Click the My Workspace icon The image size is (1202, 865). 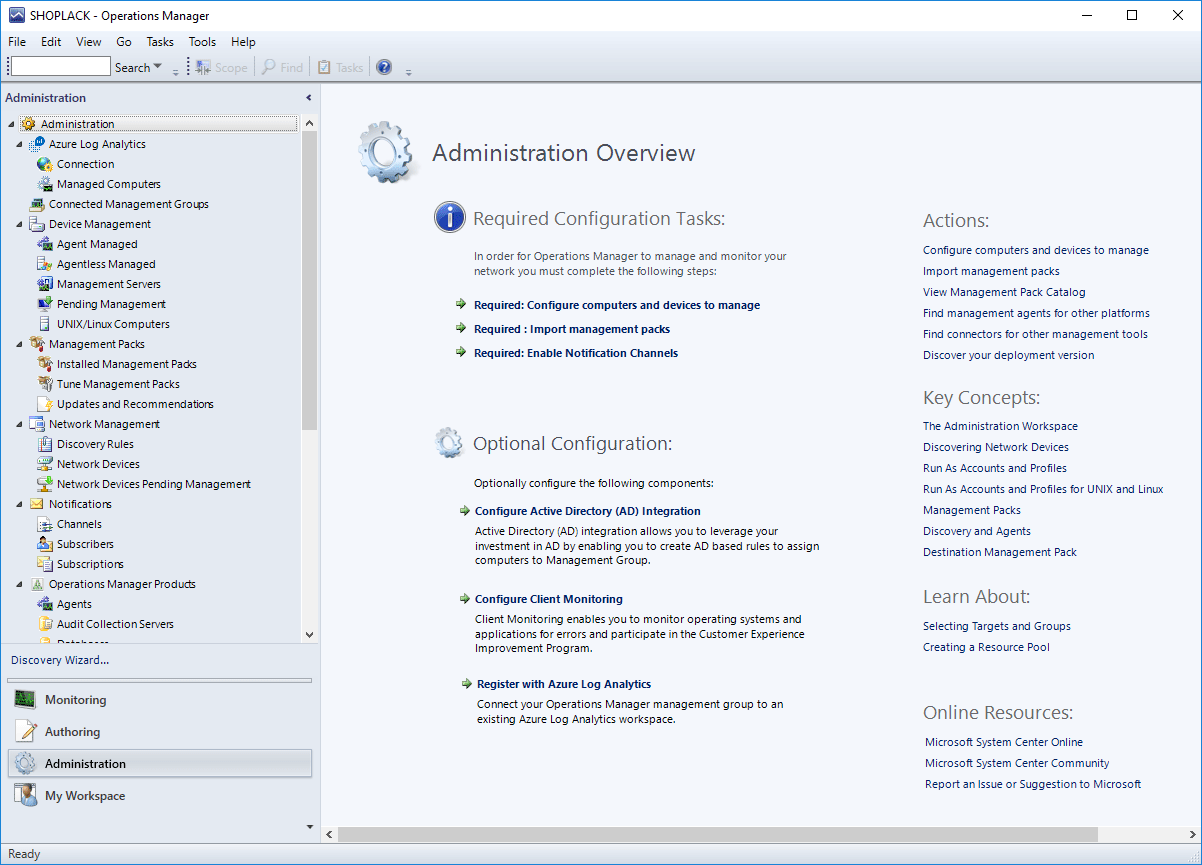click(x=25, y=796)
